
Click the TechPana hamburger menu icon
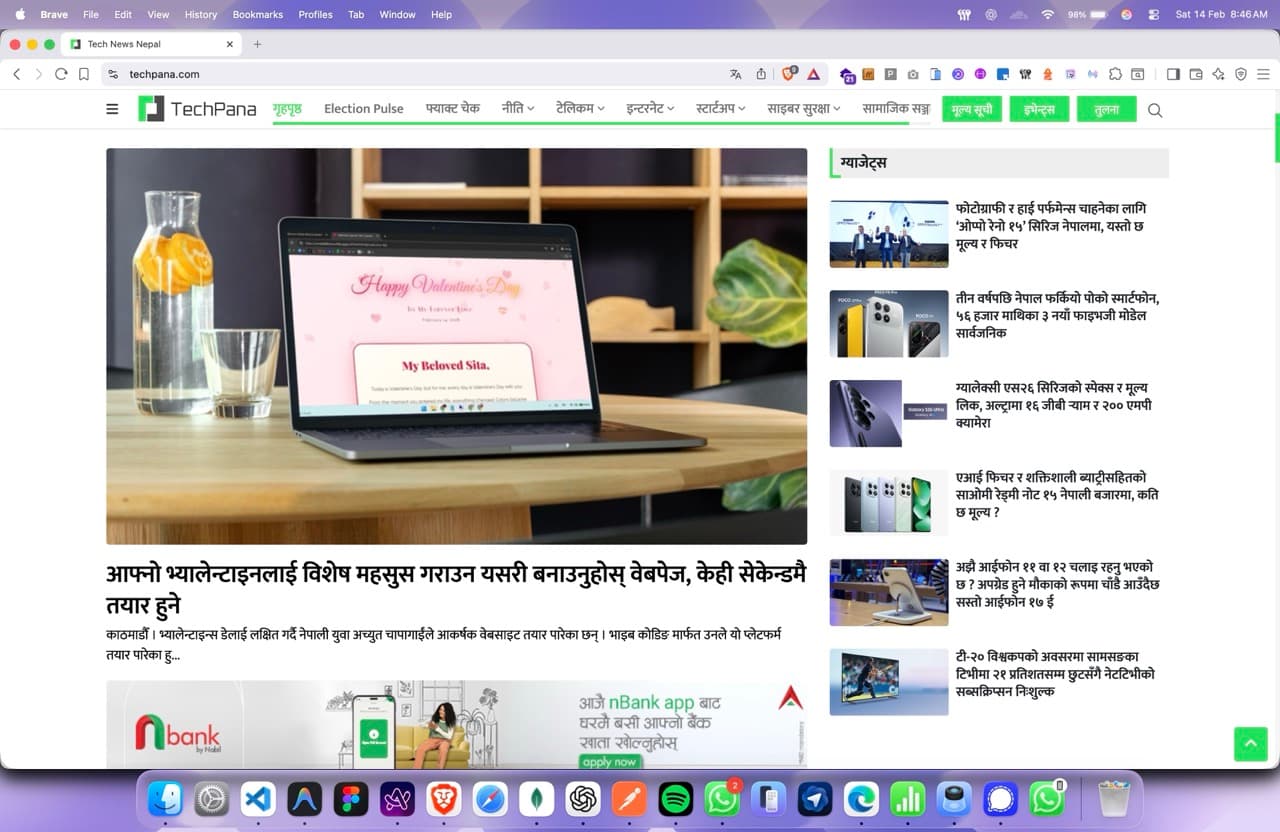pos(112,108)
